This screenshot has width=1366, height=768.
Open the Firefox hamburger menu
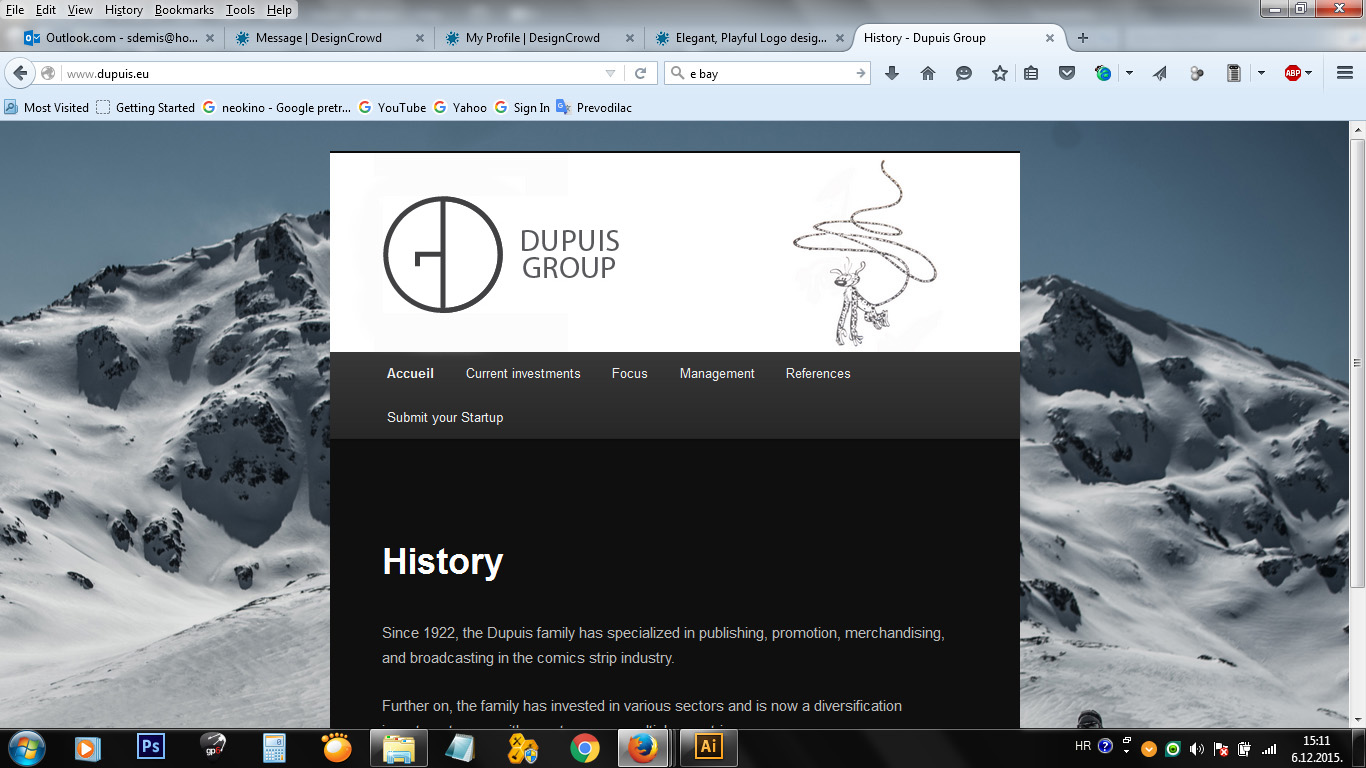[1344, 73]
